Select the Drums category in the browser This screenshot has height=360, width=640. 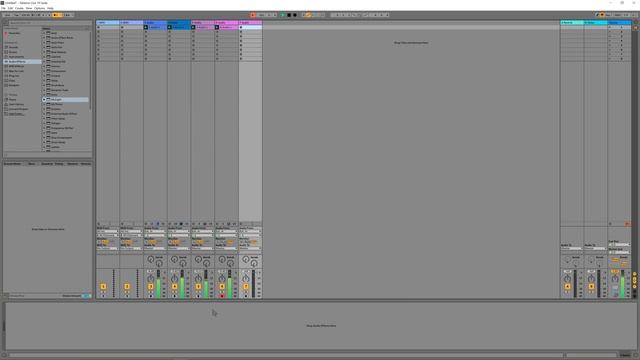(x=13, y=52)
